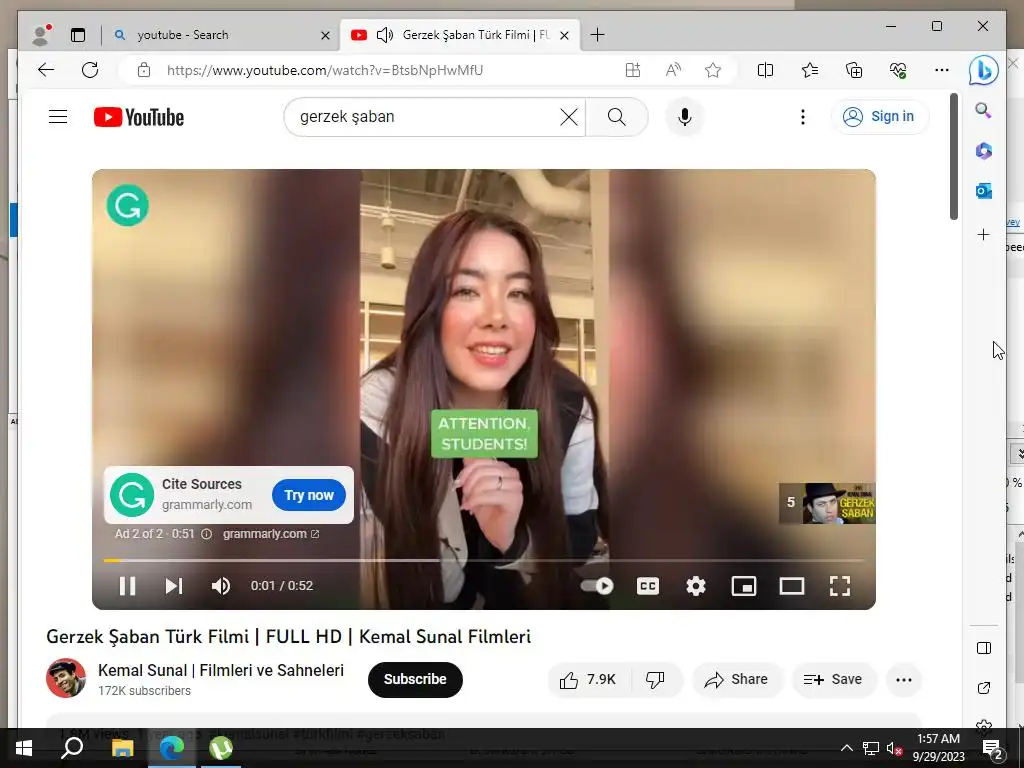
Task: Go to YouTube home via the logo
Action: pos(138,117)
